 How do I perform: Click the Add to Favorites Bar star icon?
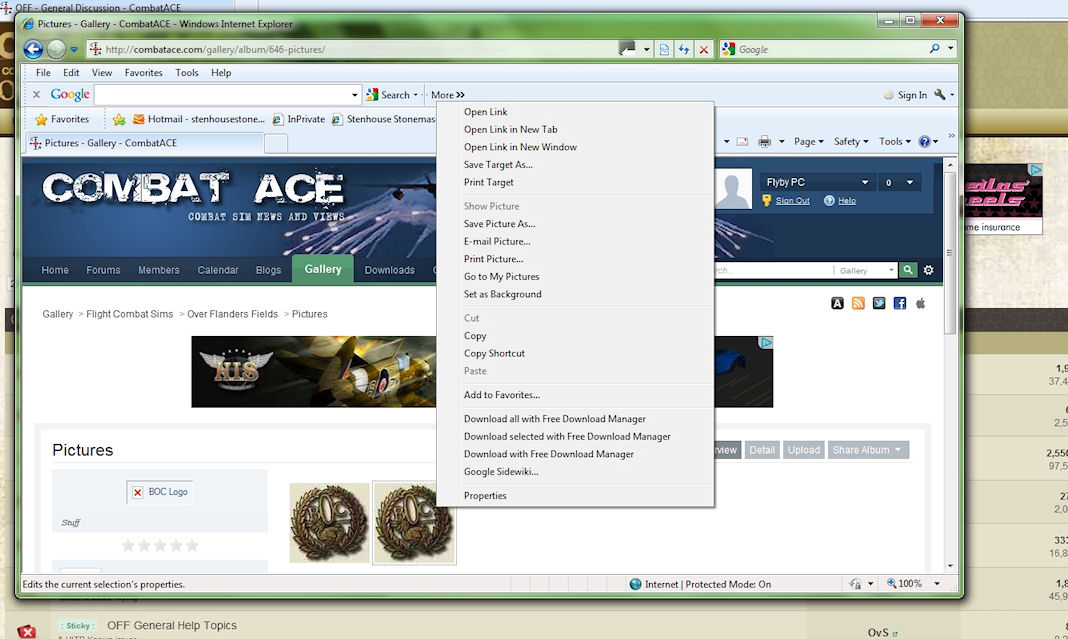[x=119, y=119]
